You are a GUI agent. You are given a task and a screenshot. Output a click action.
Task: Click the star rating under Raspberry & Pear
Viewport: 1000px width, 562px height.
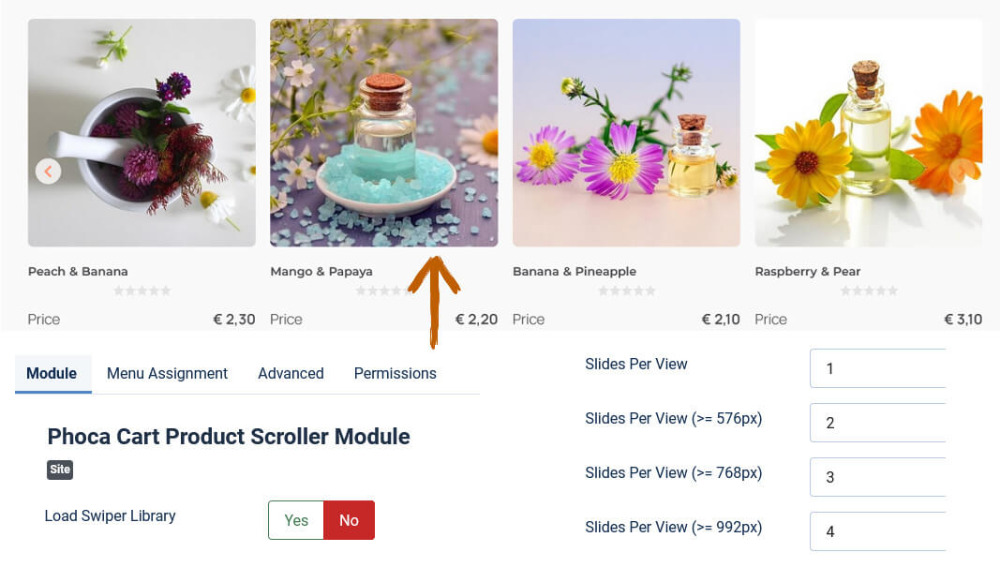pyautogui.click(x=869, y=291)
